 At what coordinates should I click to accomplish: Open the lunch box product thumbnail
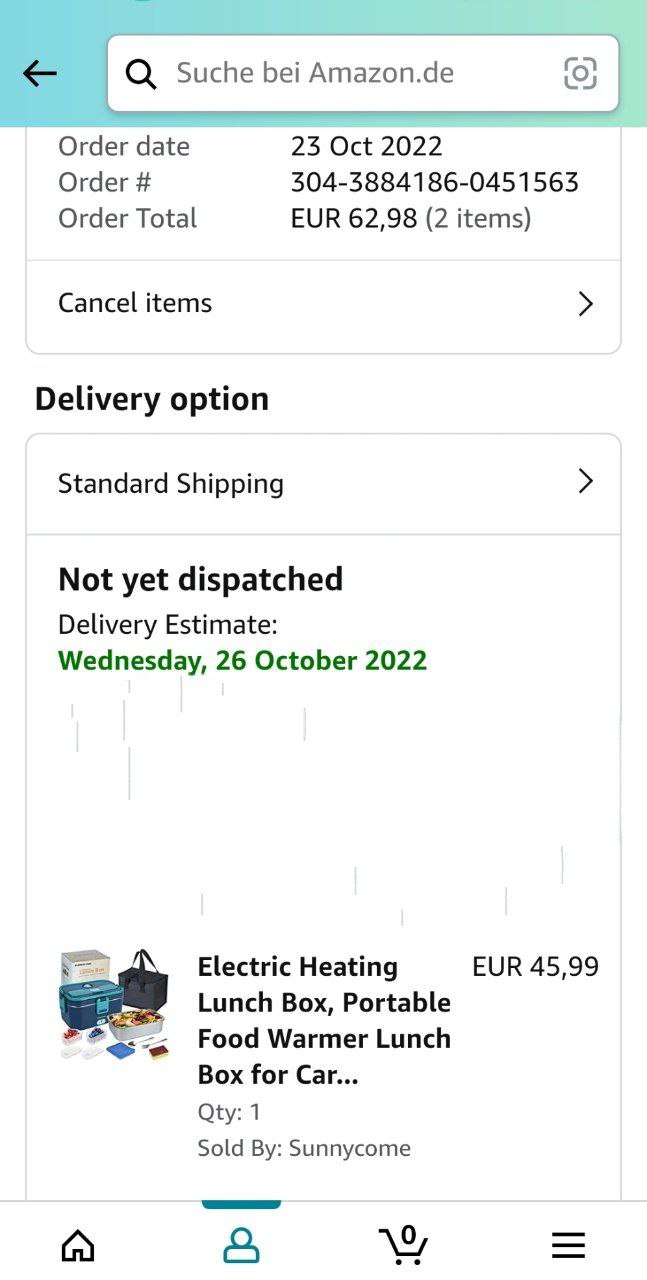click(x=114, y=1005)
